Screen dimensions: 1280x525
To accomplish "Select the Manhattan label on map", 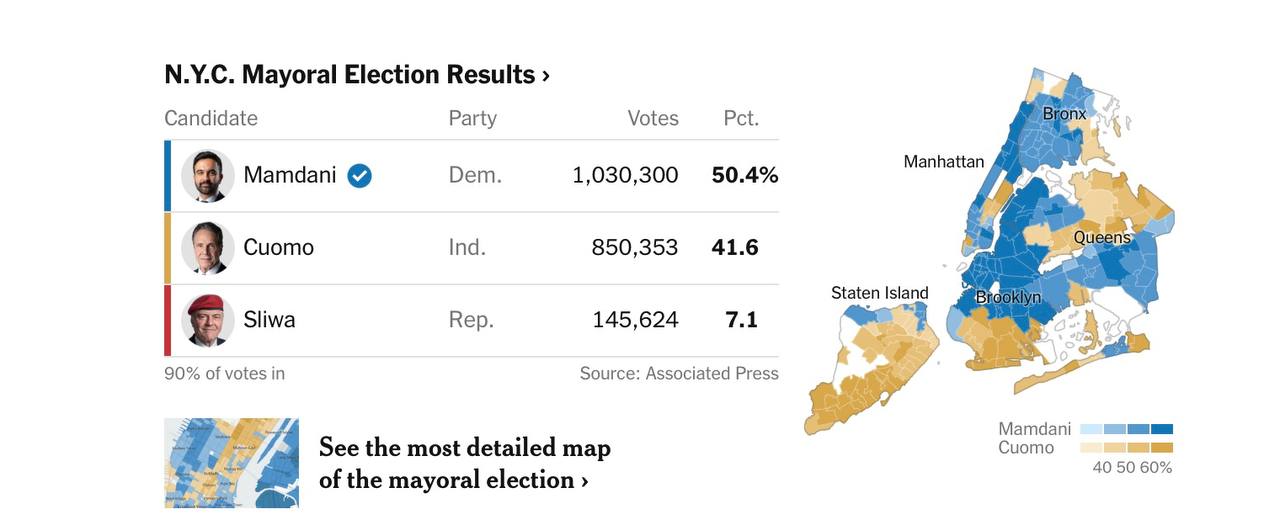I will tap(943, 161).
